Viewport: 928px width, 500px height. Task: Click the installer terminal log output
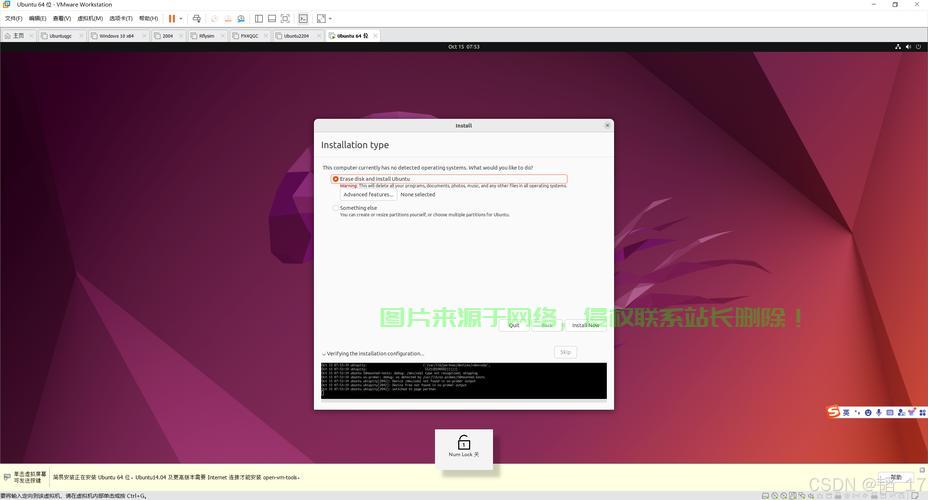coord(463,380)
